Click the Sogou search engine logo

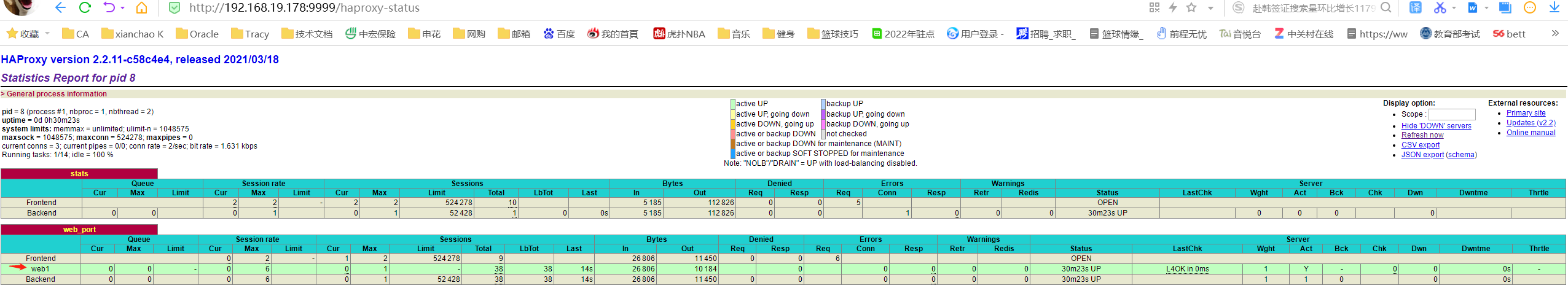tap(1239, 7)
